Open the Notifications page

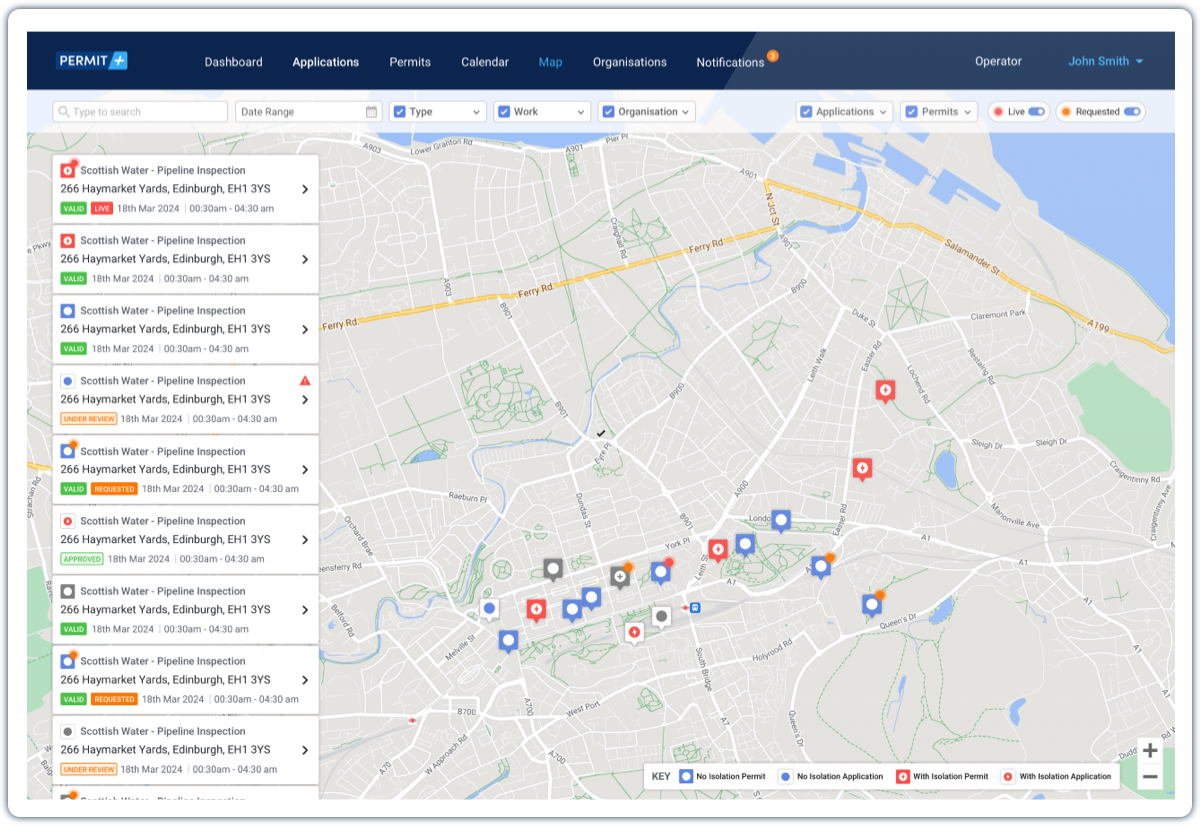click(730, 62)
